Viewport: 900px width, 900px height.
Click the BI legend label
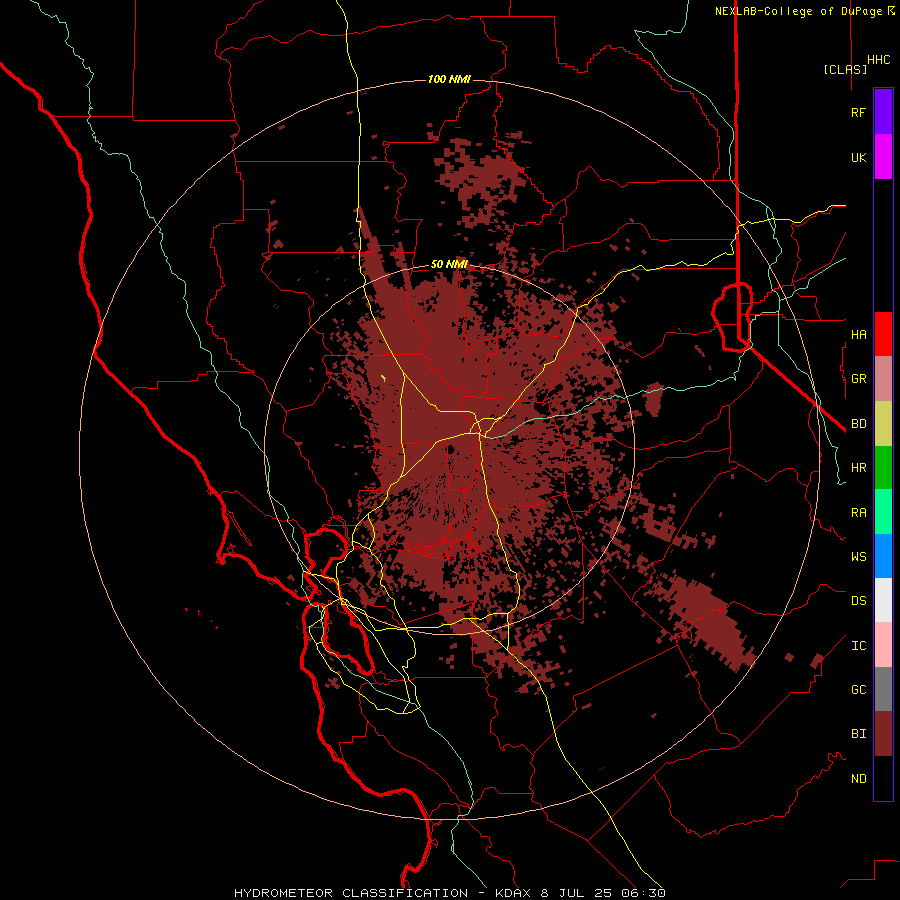(x=858, y=734)
